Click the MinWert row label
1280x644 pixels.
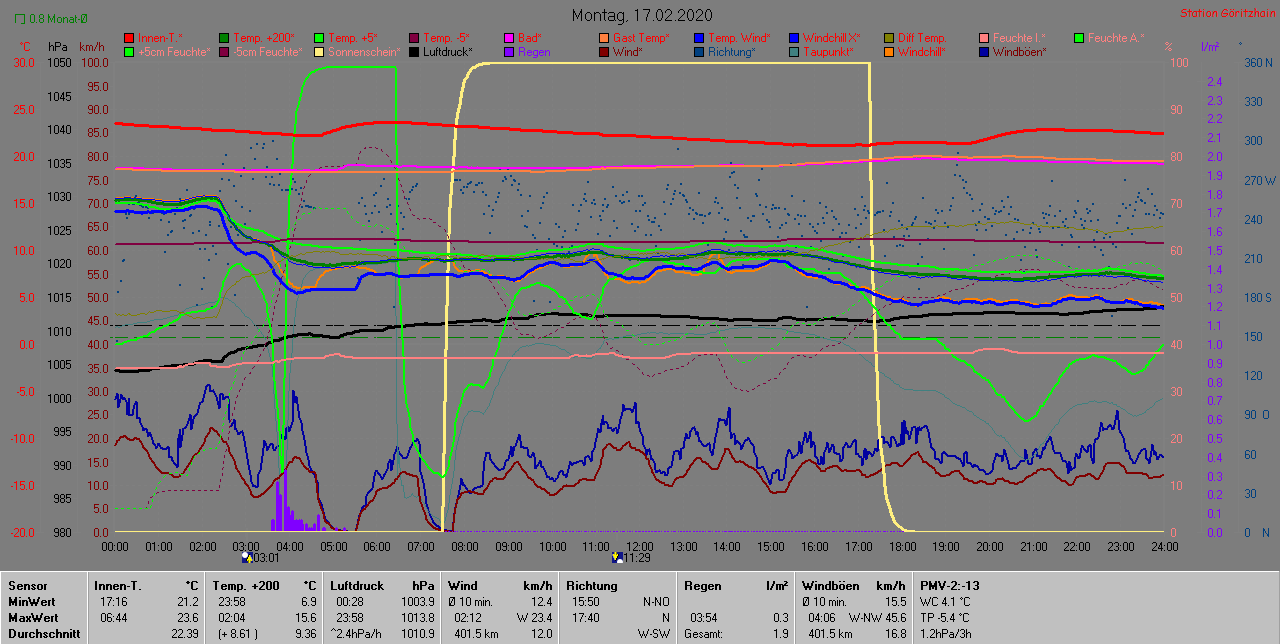(32, 601)
